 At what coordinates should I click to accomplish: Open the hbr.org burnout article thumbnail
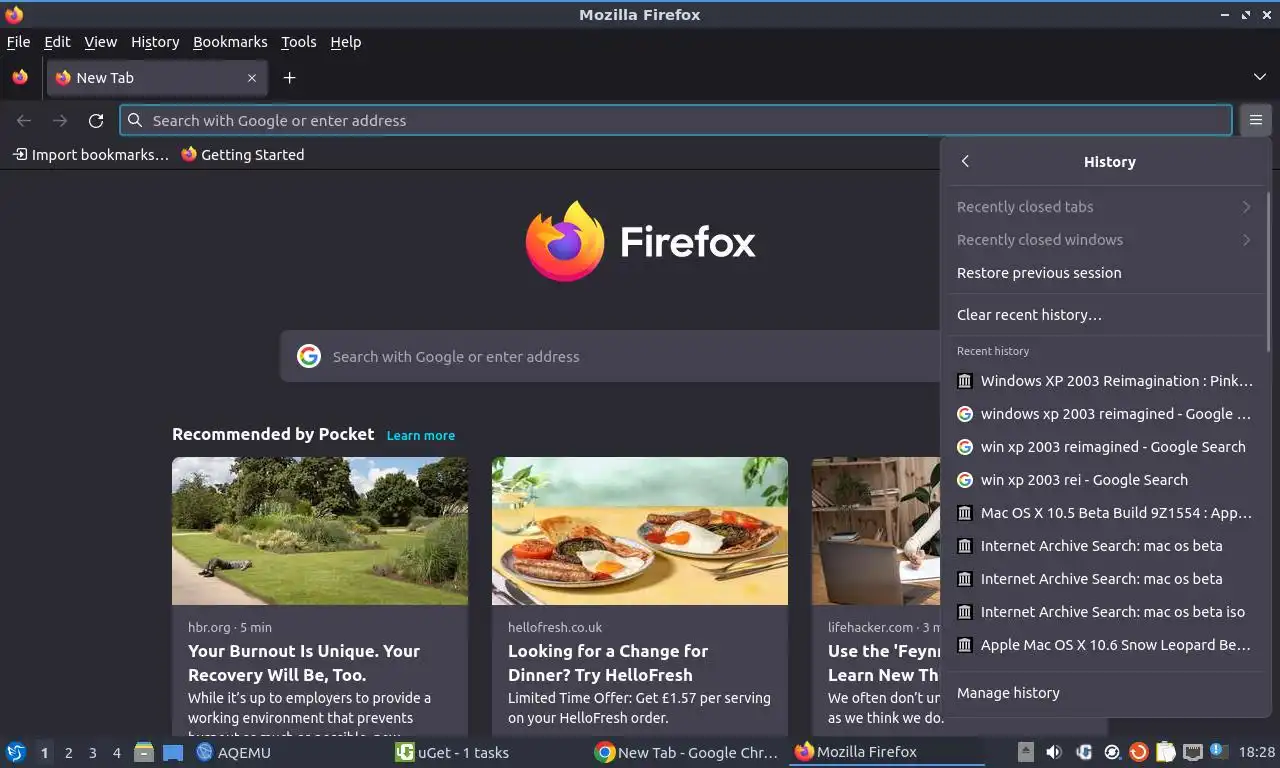(x=320, y=531)
